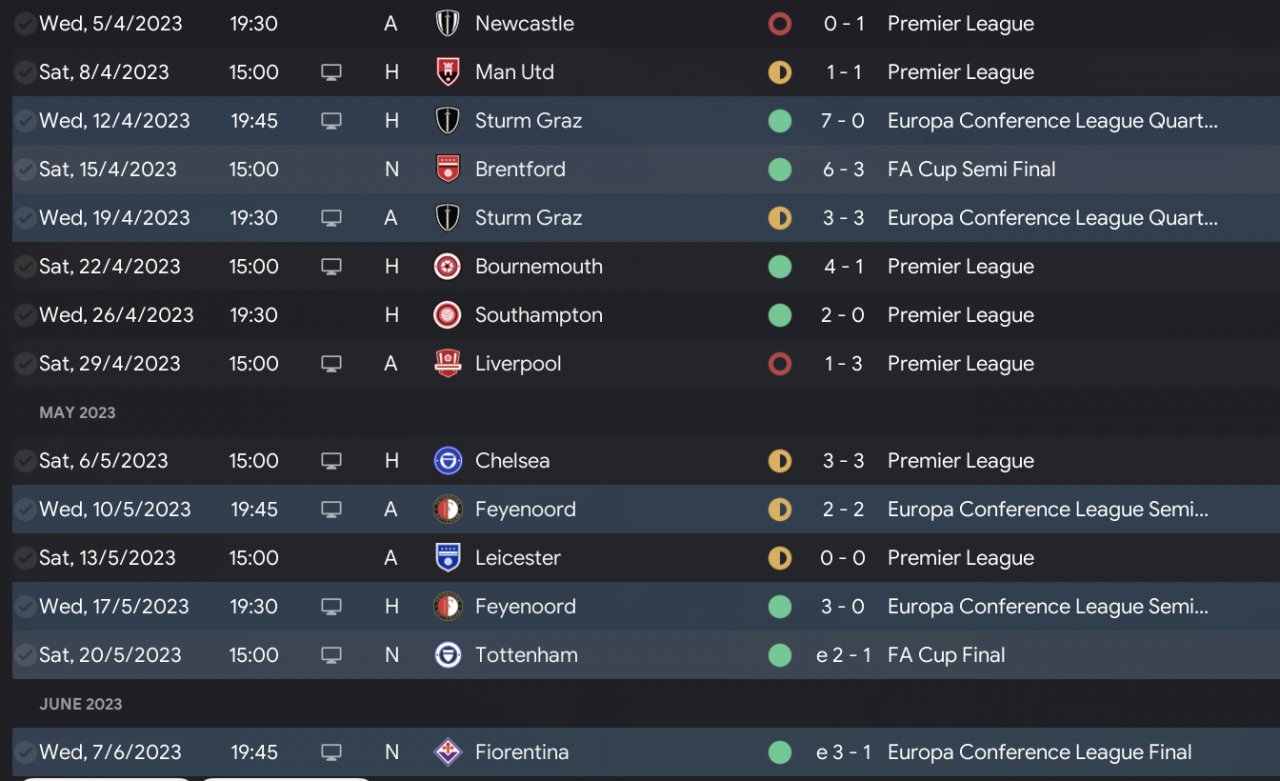Open the Bournemouth team name link
Screen dimensions: 1280x781
pos(538,267)
